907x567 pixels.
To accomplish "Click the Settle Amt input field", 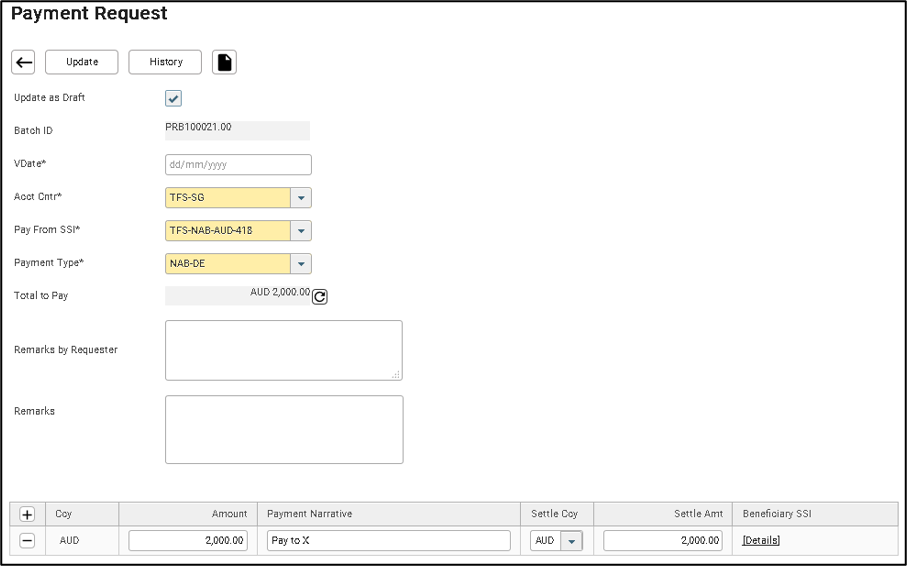I will (662, 541).
